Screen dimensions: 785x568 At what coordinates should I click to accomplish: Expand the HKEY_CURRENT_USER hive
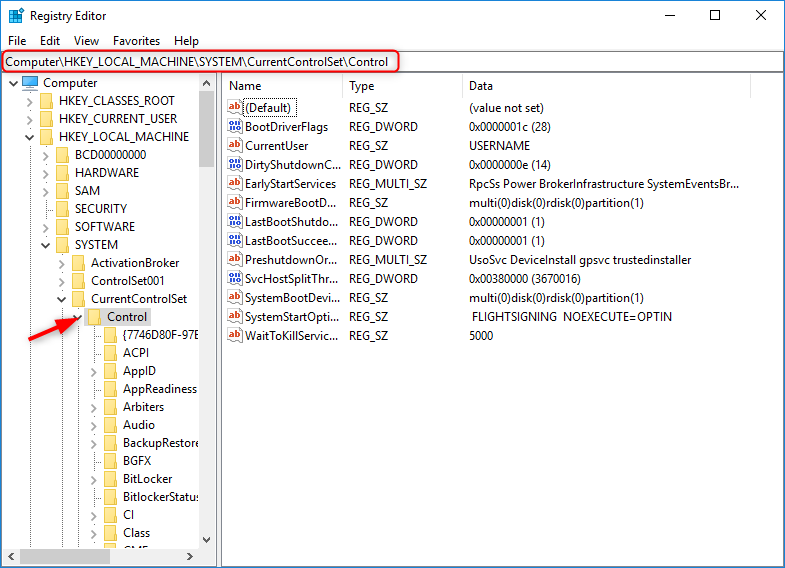pyautogui.click(x=29, y=119)
